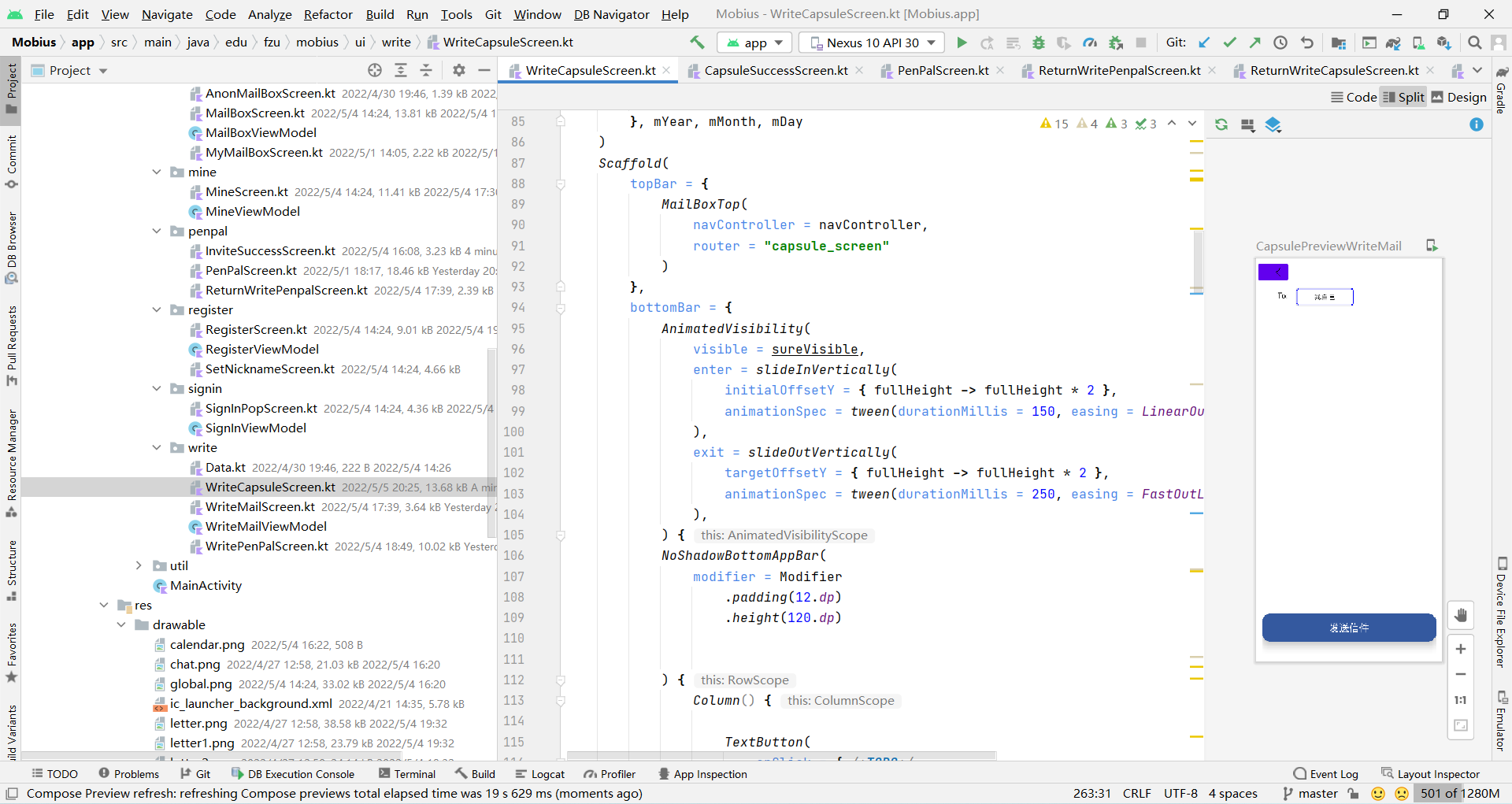
Task: Run the app with the green play button
Action: point(962,43)
